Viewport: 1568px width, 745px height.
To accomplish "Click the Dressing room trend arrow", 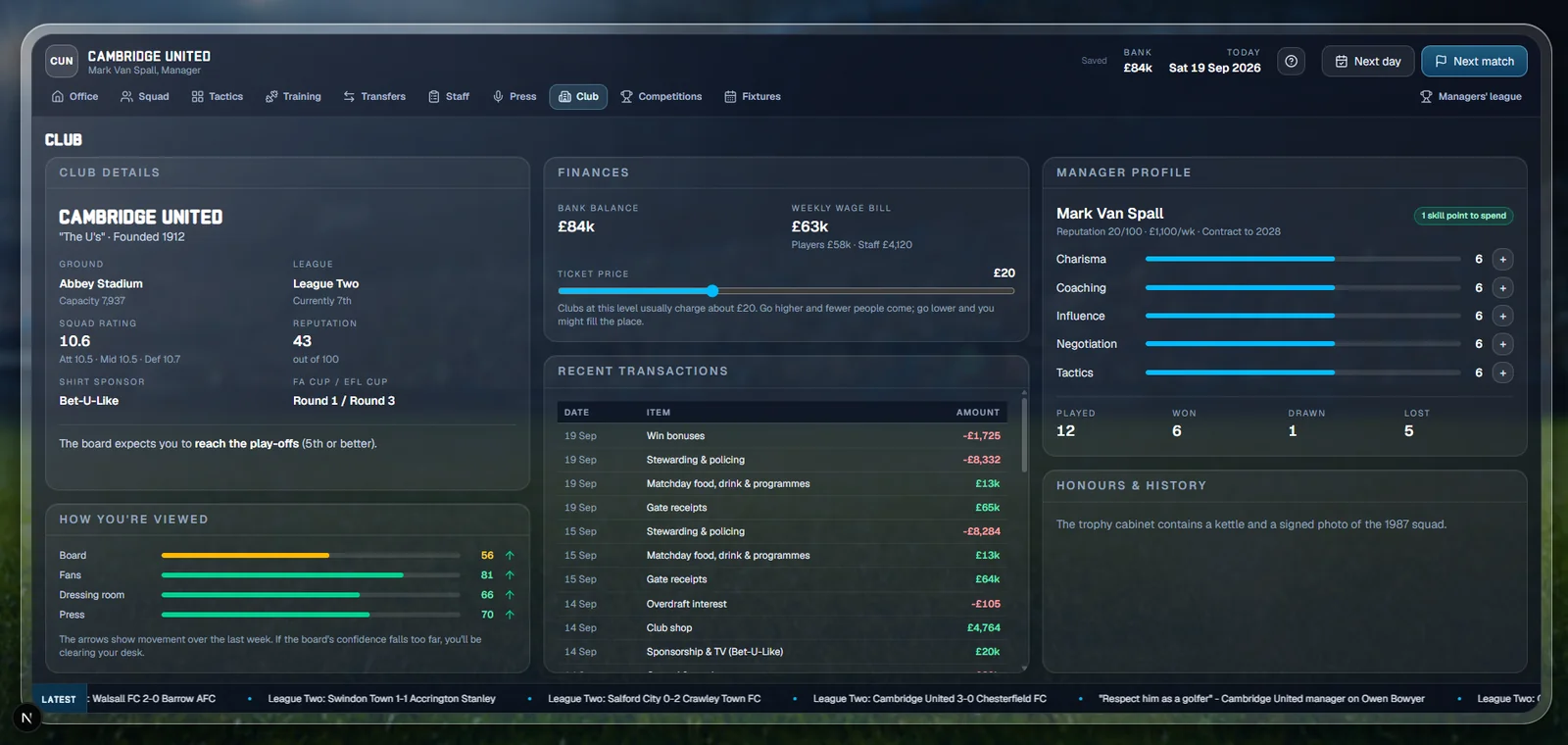I will coord(510,595).
